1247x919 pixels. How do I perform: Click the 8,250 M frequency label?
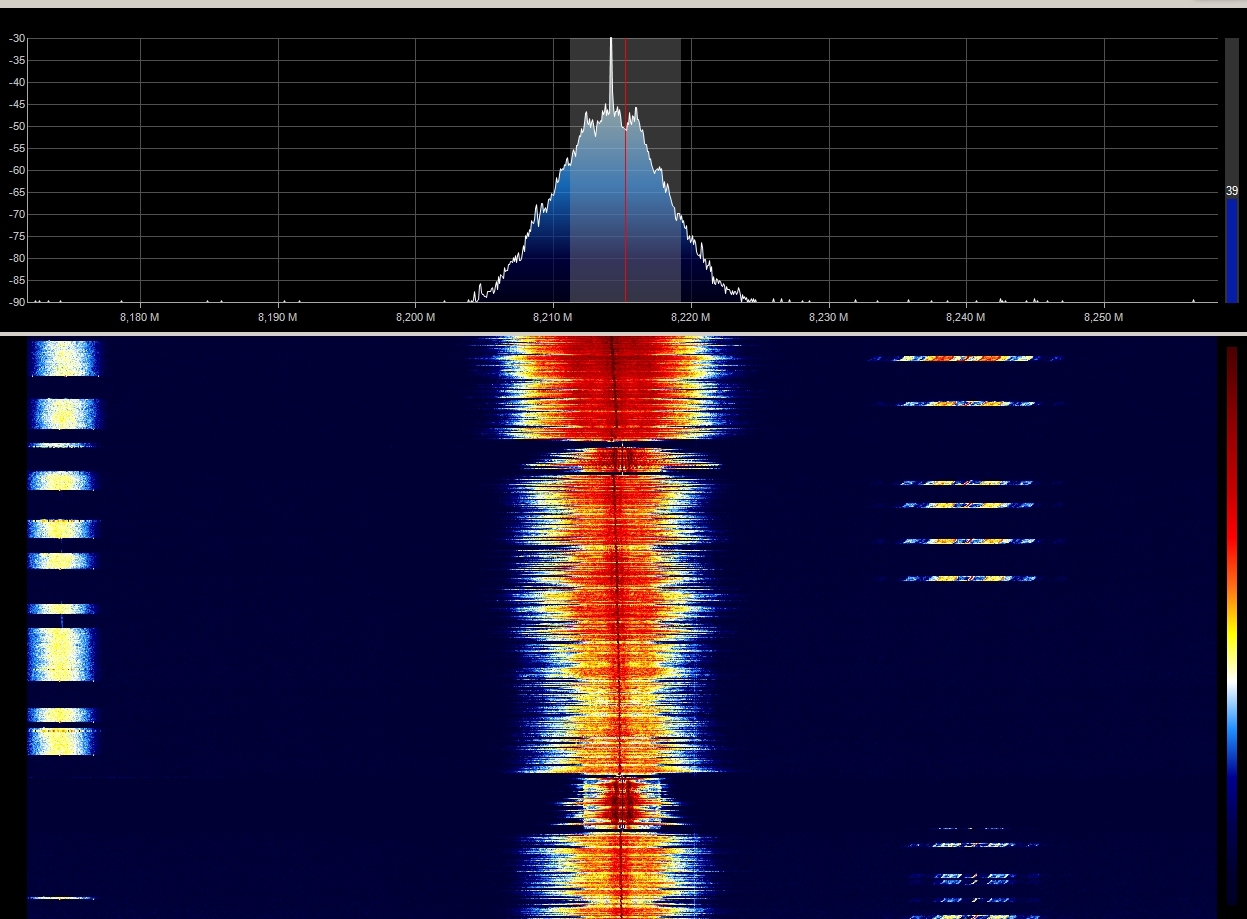point(1103,318)
